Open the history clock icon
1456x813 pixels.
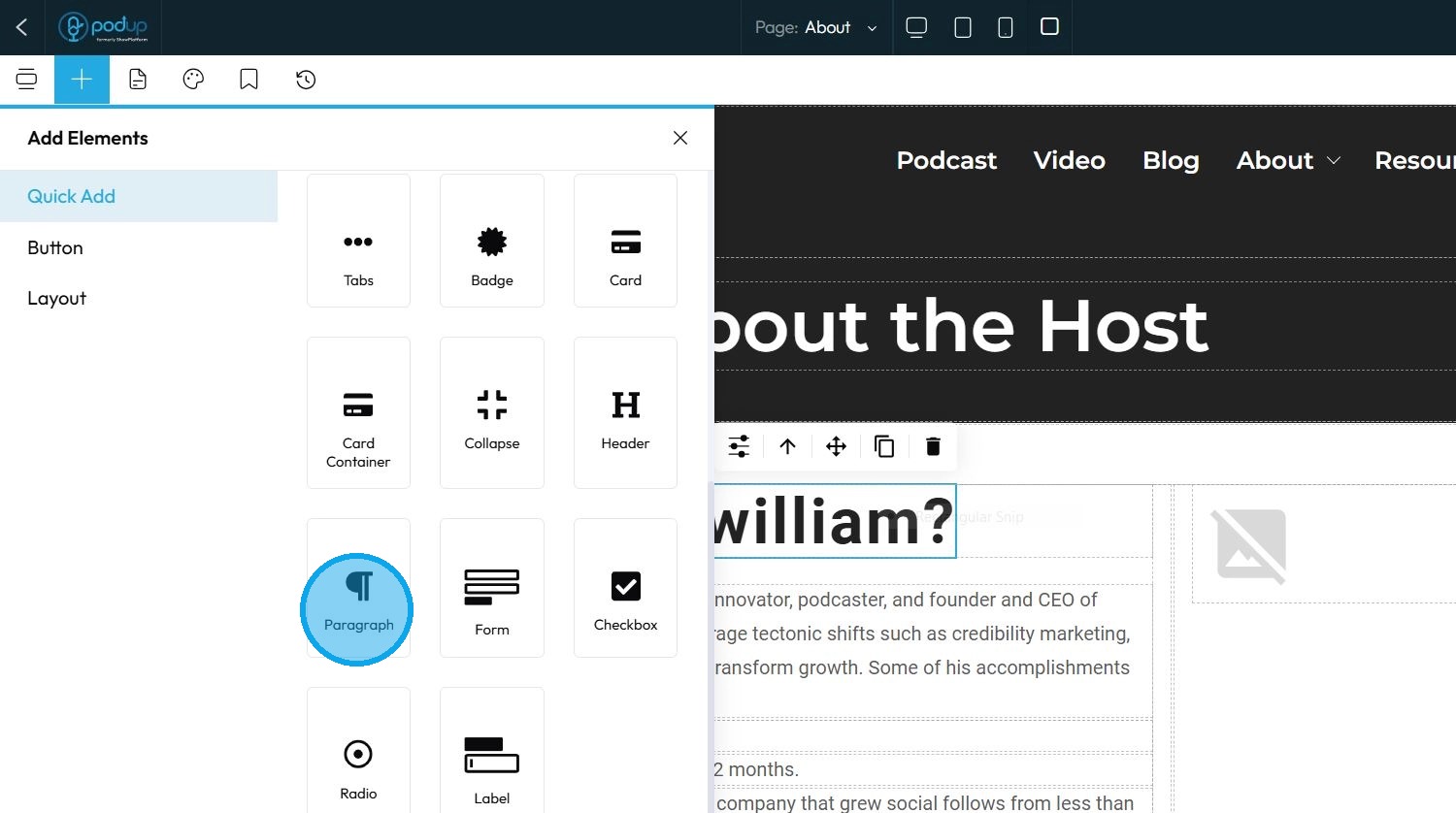(306, 80)
